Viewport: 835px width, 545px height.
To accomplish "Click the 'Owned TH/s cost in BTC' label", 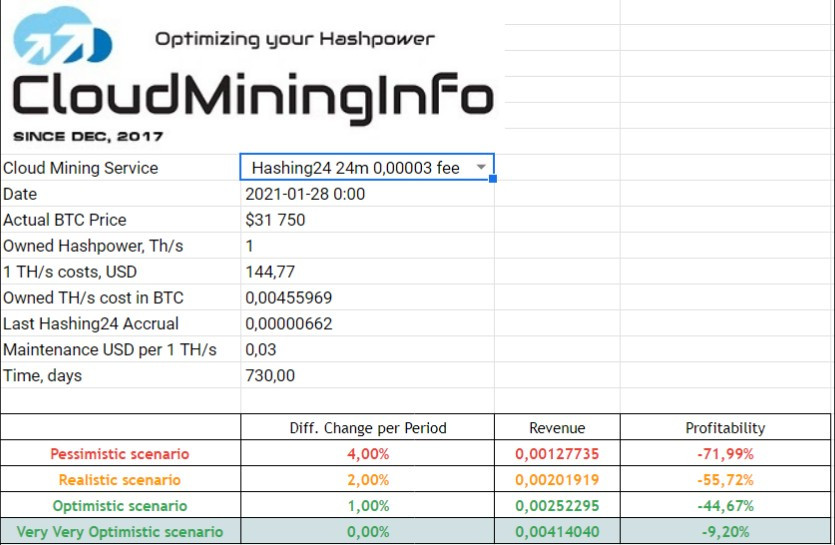I will [x=93, y=298].
